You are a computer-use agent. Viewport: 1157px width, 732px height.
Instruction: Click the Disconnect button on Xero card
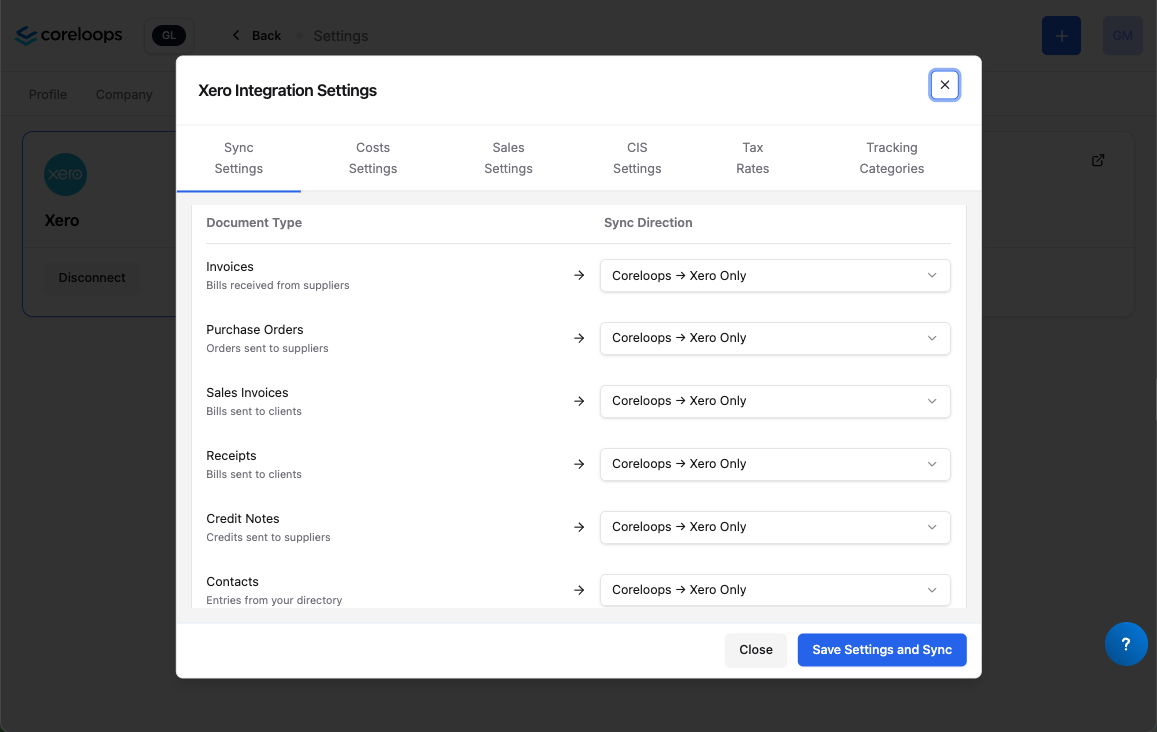coord(91,277)
